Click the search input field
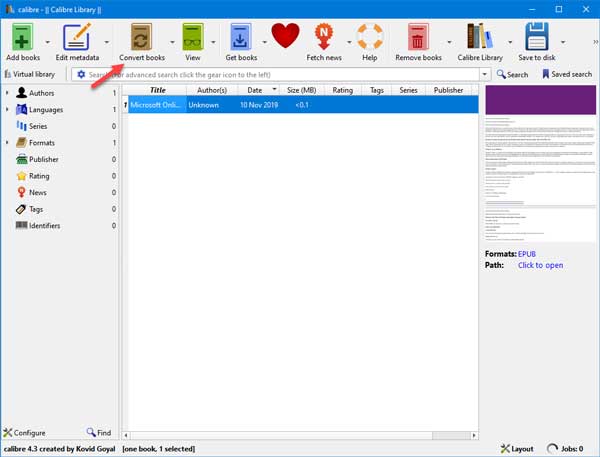The width and height of the screenshot is (600, 457). coord(283,74)
